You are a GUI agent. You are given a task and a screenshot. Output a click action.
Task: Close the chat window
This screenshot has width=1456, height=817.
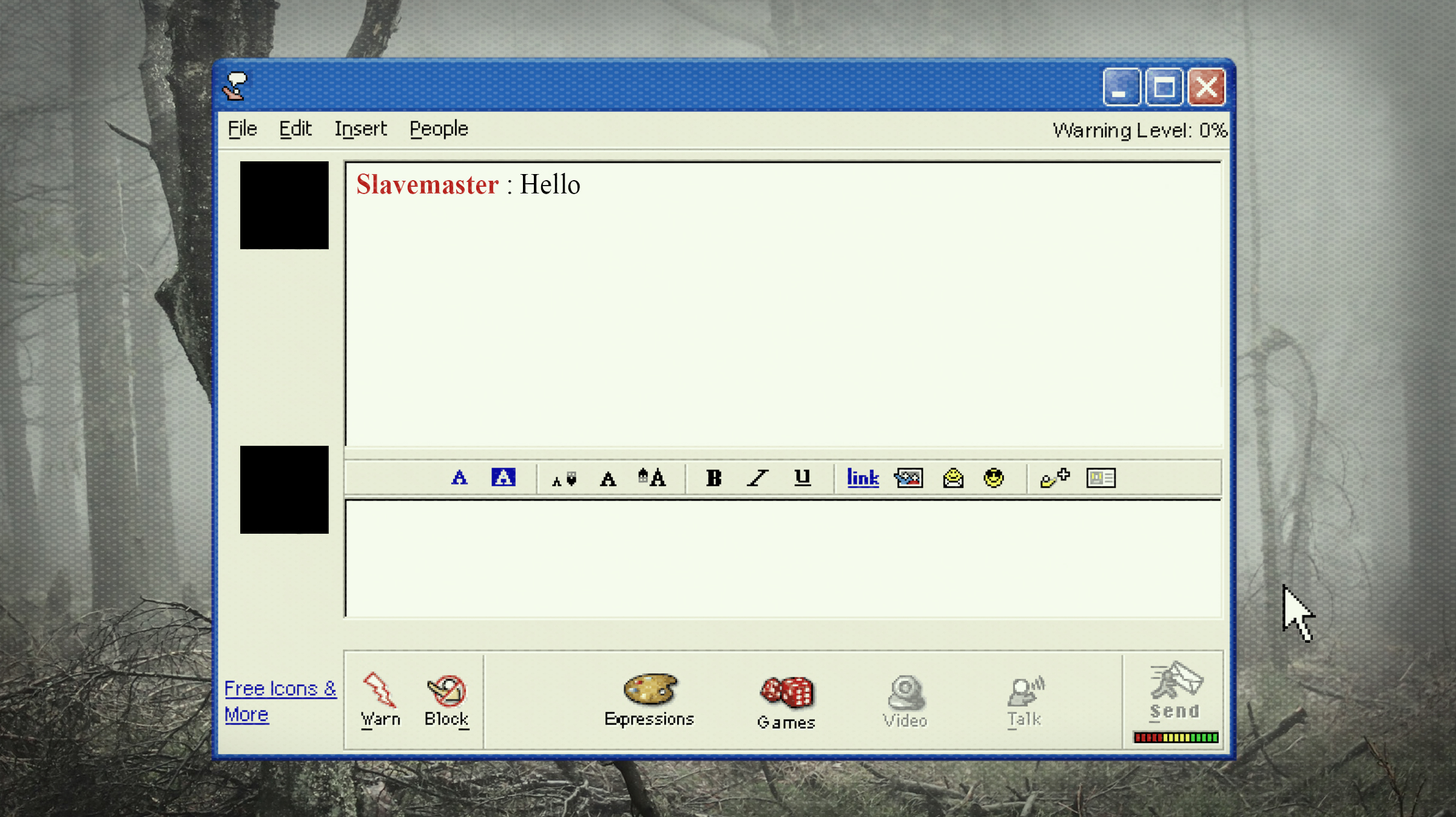1206,87
